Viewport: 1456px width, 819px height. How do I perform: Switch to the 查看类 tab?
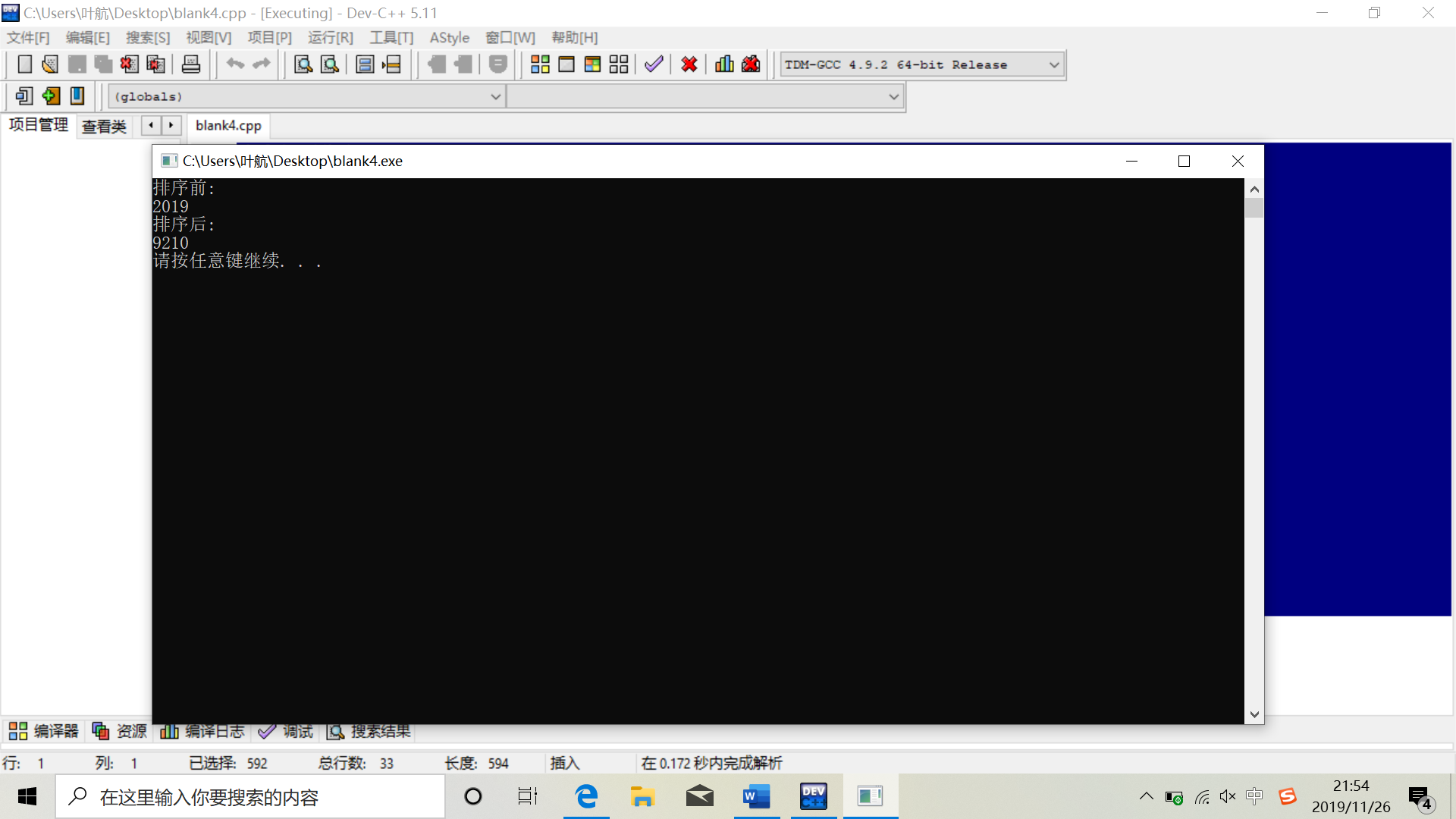click(104, 126)
